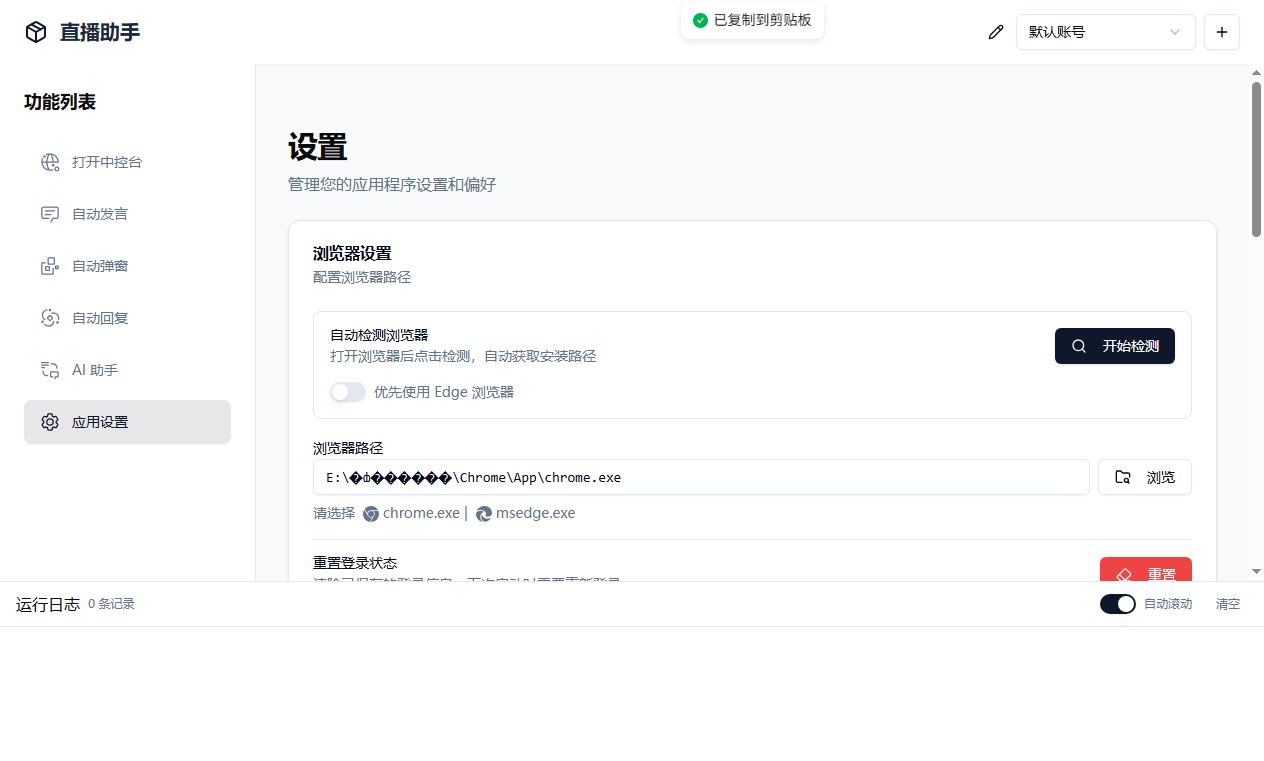Click the Chrome logo icon
This screenshot has width=1264, height=761.
pos(371,514)
